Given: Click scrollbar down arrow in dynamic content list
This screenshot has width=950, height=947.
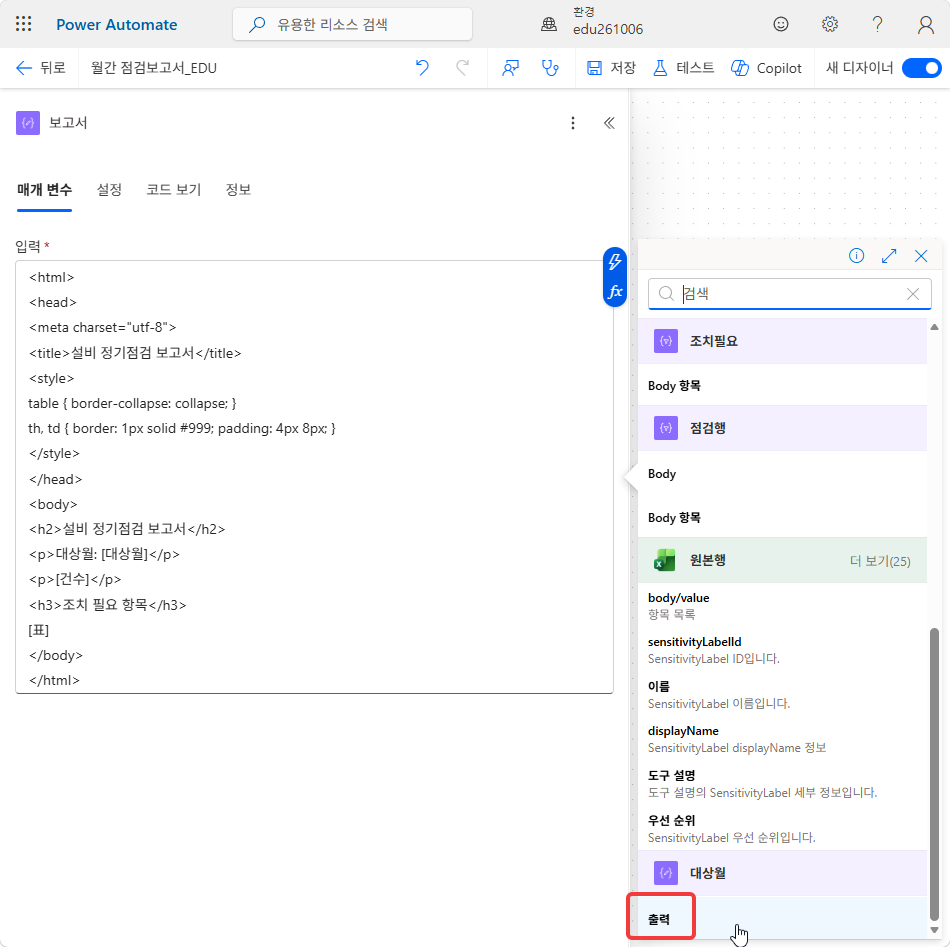Looking at the screenshot, I should (x=934, y=930).
